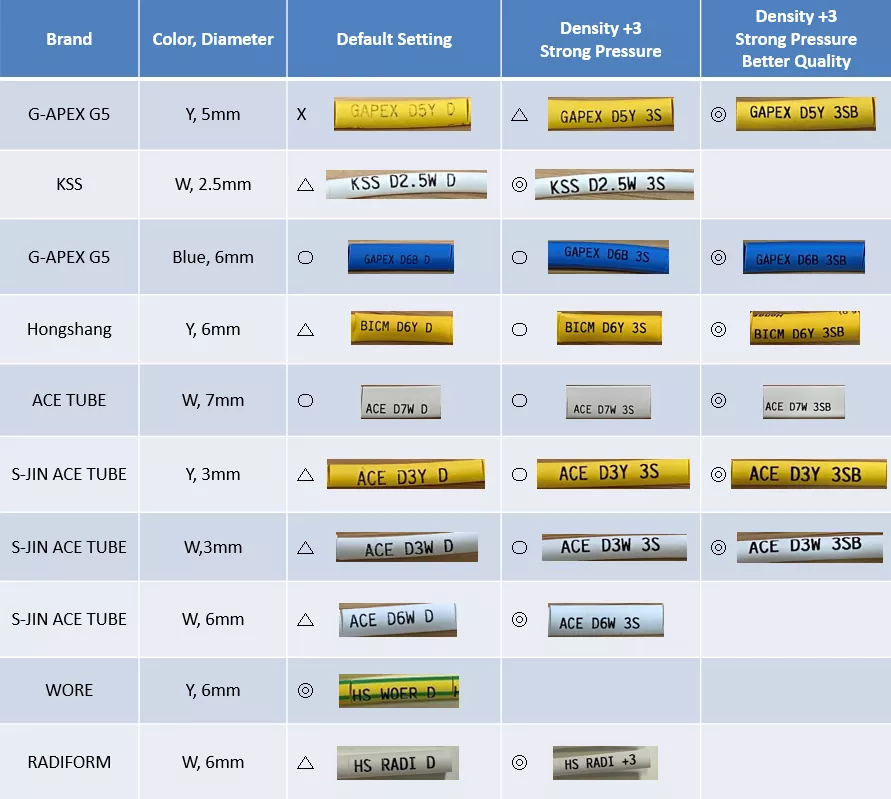891x799 pixels.
Task: Click the double-circle rating beside BICM D6Y 3SB
Action: (x=718, y=329)
